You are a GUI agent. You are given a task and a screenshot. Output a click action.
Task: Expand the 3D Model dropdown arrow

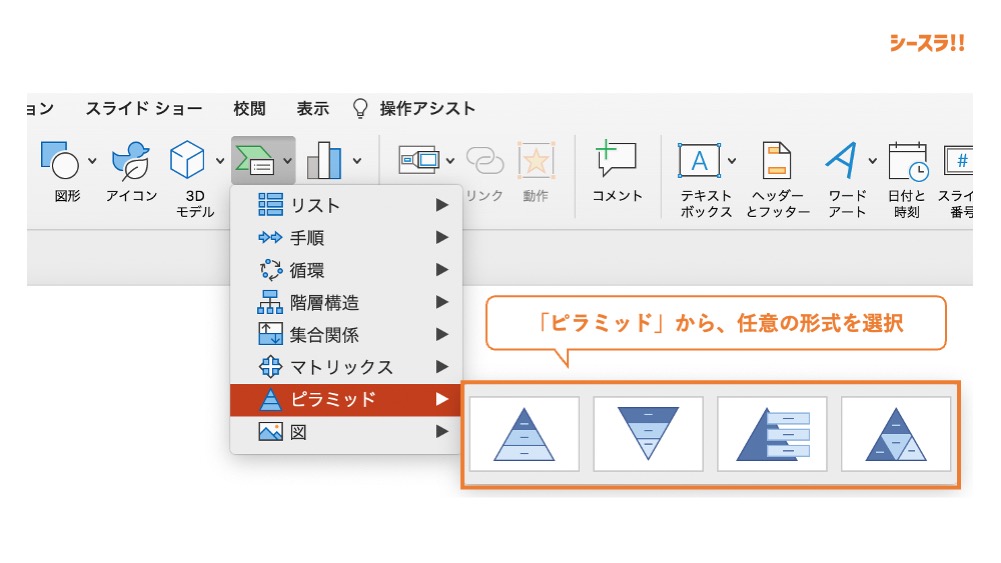[220, 160]
